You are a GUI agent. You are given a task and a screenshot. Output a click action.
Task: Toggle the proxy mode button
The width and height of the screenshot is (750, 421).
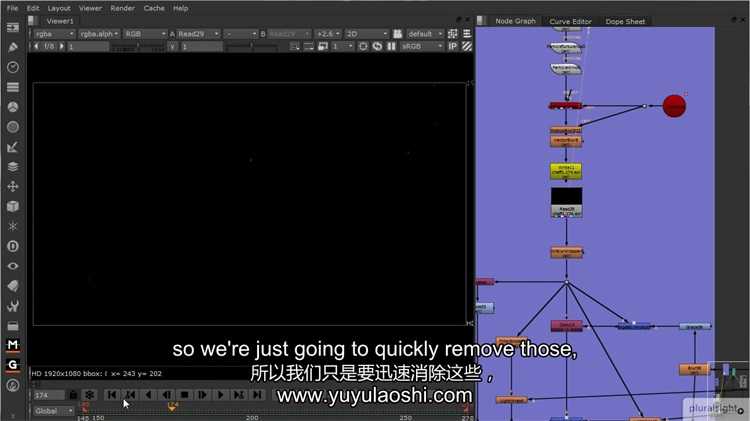point(323,46)
